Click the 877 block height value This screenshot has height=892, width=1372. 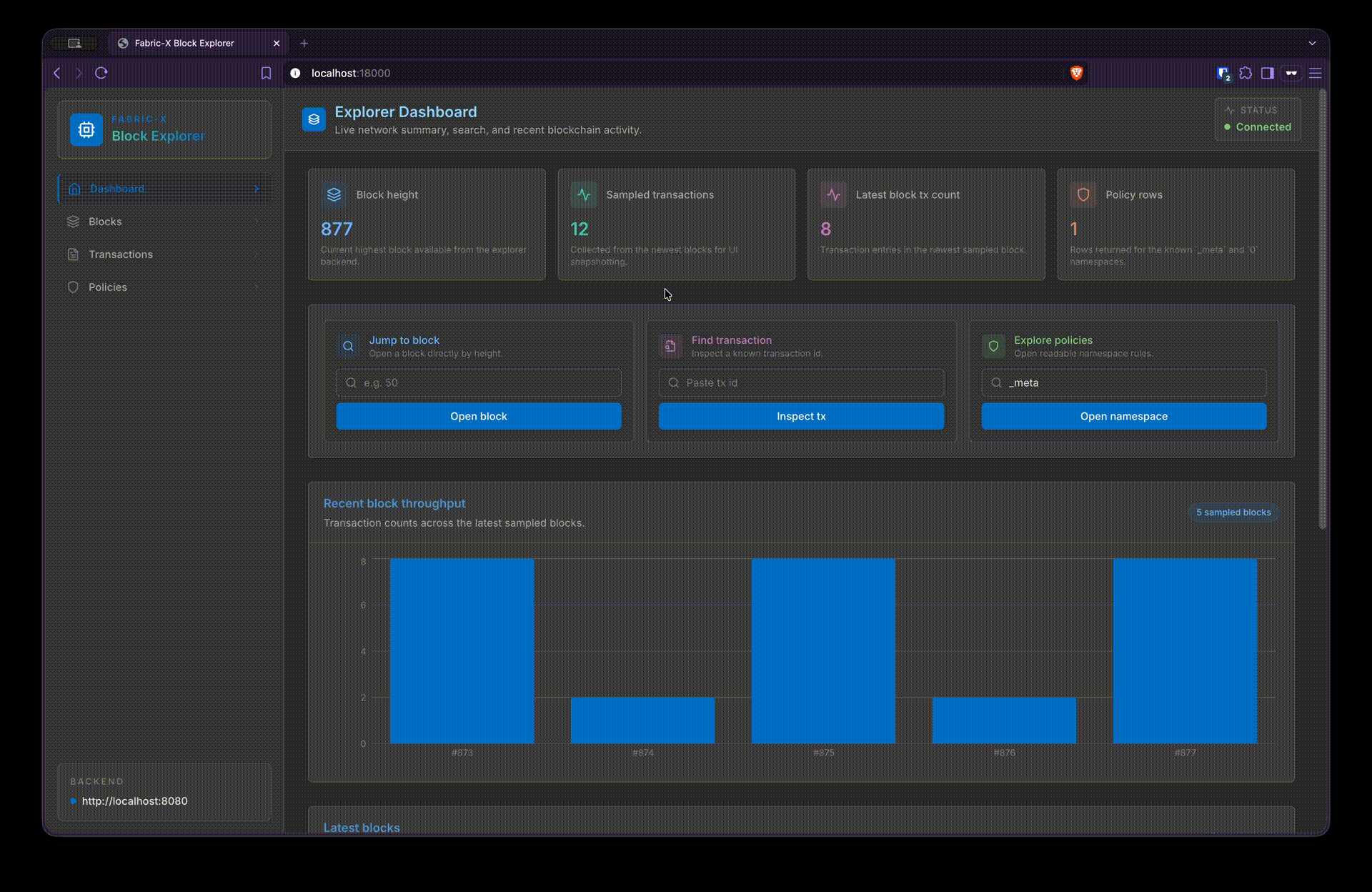[x=337, y=229]
